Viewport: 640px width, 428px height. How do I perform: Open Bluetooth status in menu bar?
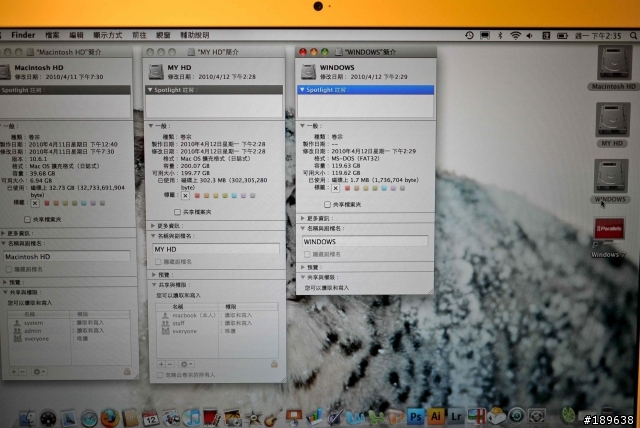pos(500,35)
